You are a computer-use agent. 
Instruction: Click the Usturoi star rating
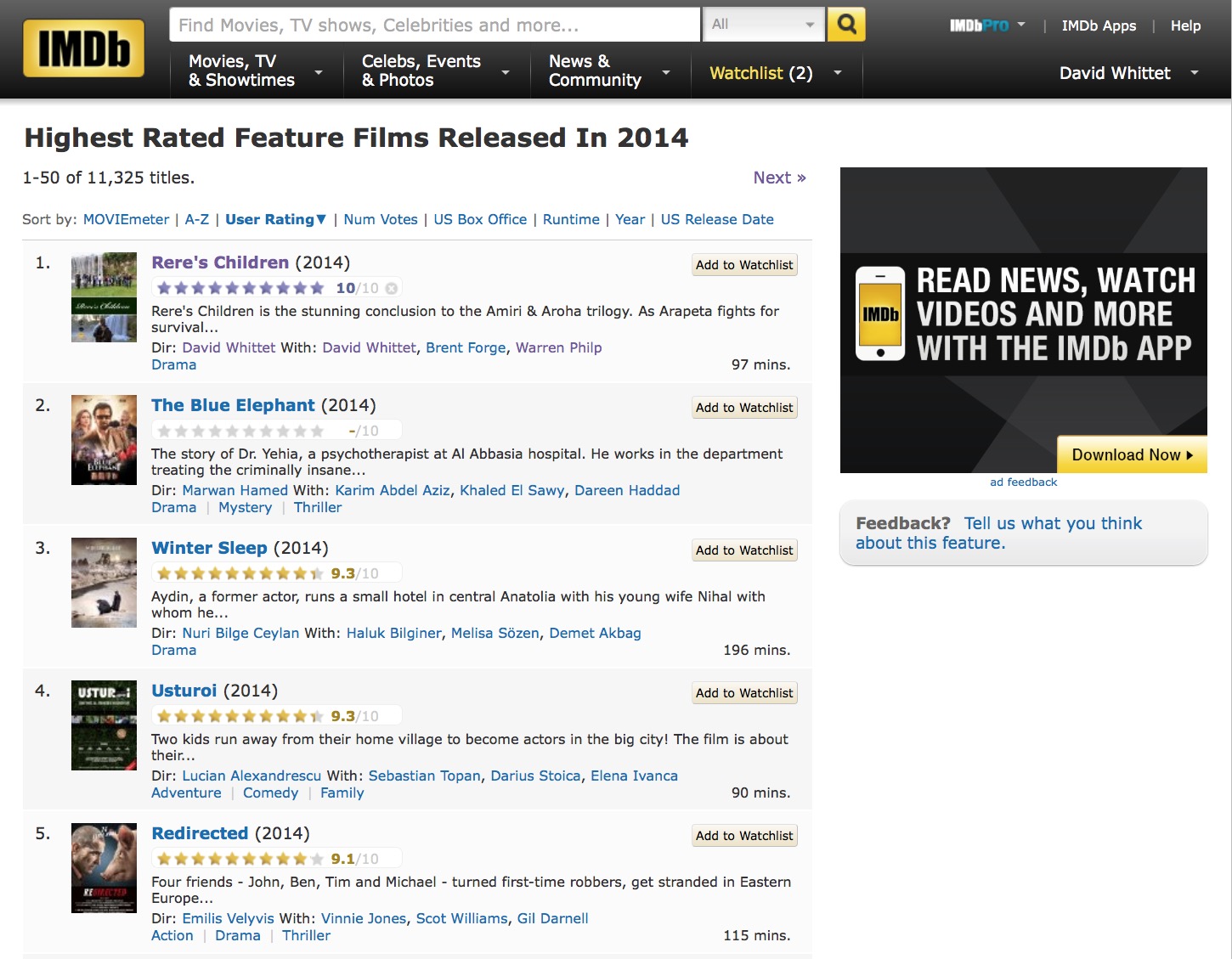240,716
